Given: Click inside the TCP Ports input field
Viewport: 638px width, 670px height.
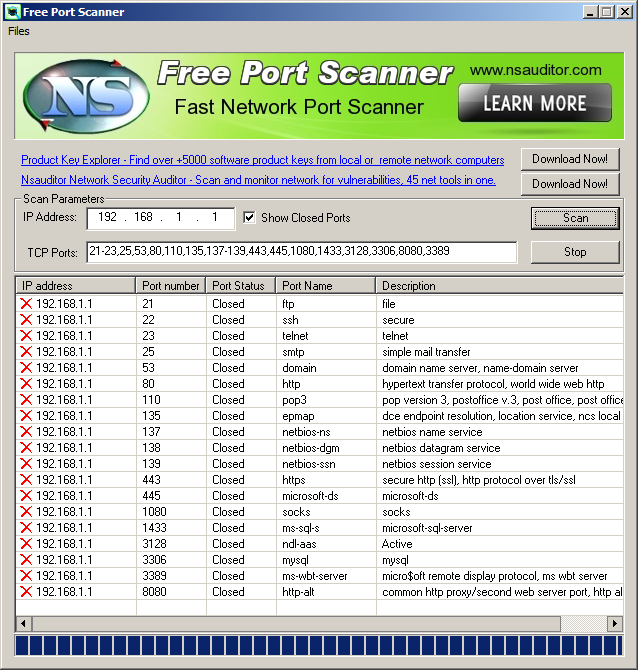Looking at the screenshot, I should (301, 252).
